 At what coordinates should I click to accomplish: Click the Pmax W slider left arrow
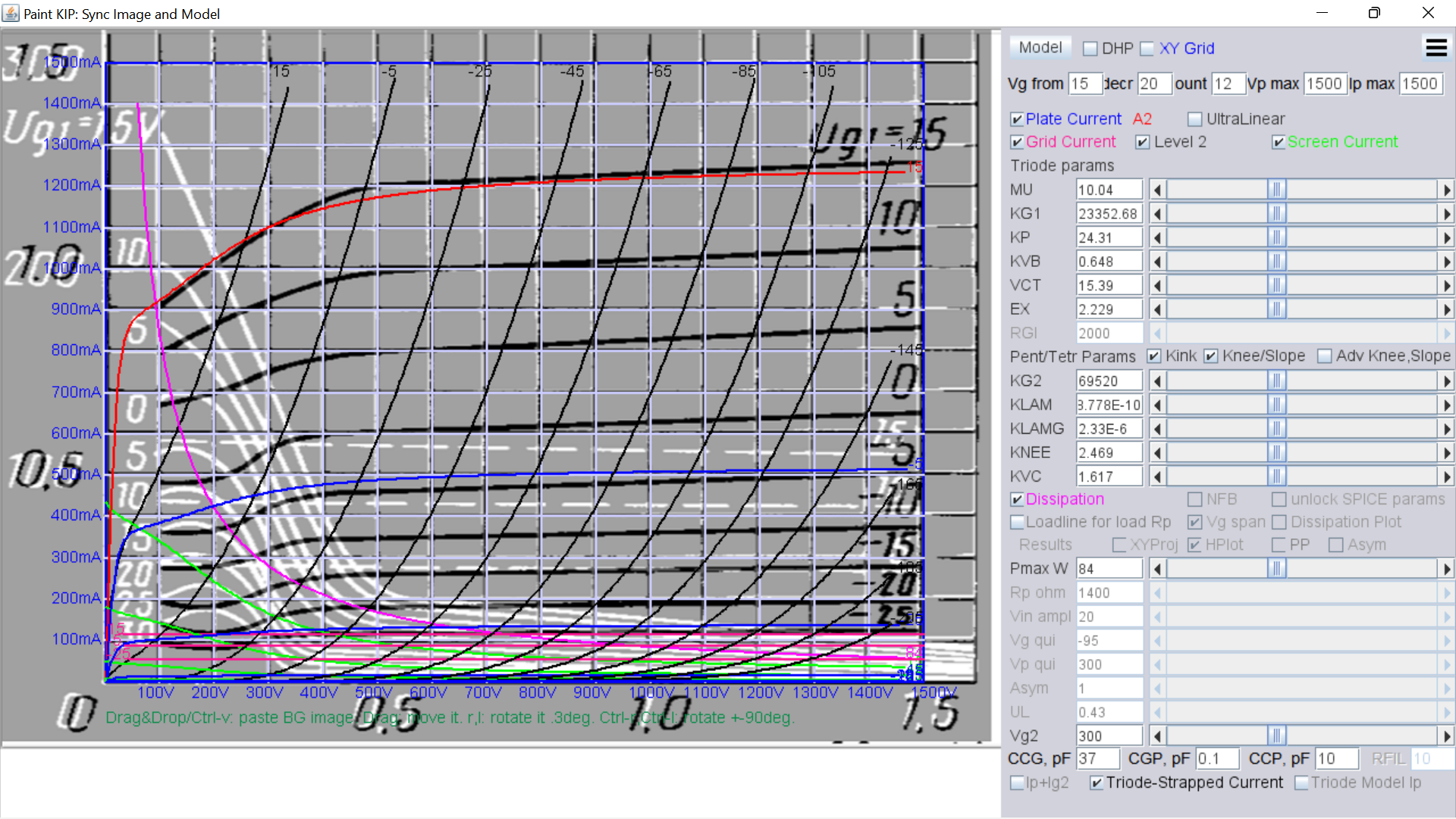pyautogui.click(x=1157, y=568)
